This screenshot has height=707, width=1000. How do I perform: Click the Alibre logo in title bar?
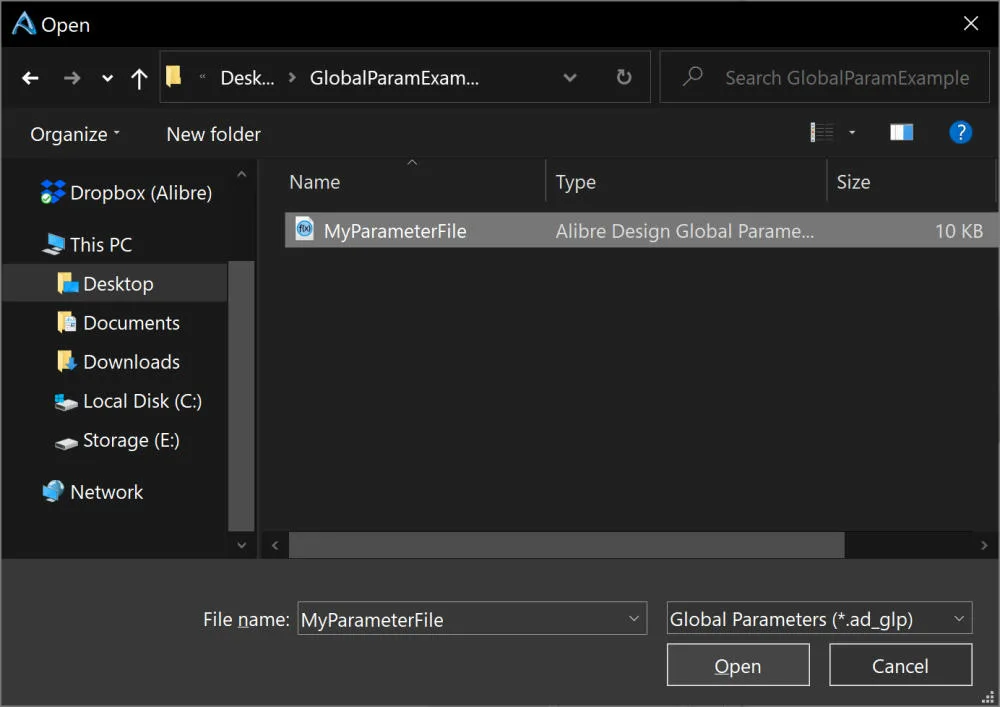pos(24,24)
